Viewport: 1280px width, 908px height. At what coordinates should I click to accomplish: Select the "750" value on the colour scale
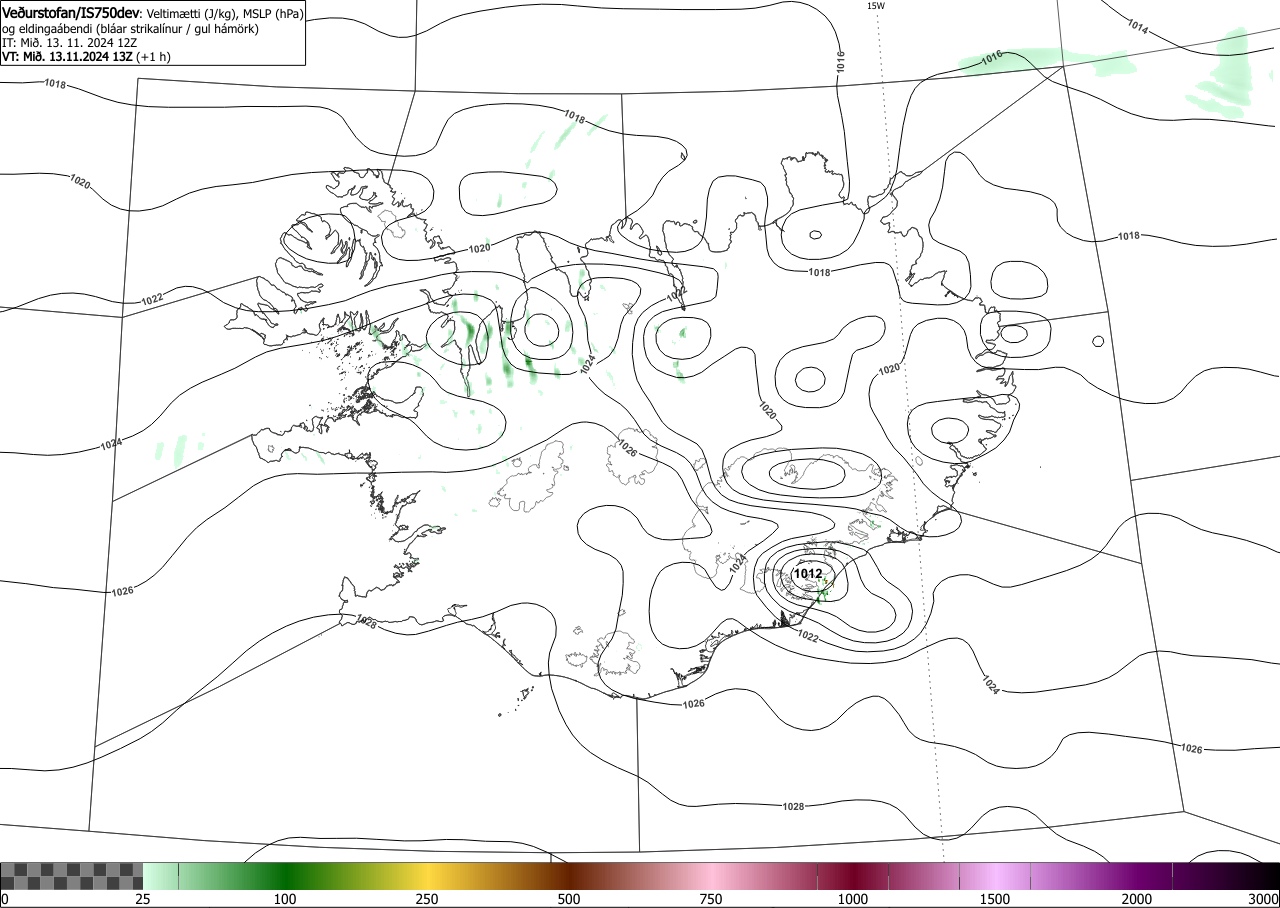[x=711, y=899]
